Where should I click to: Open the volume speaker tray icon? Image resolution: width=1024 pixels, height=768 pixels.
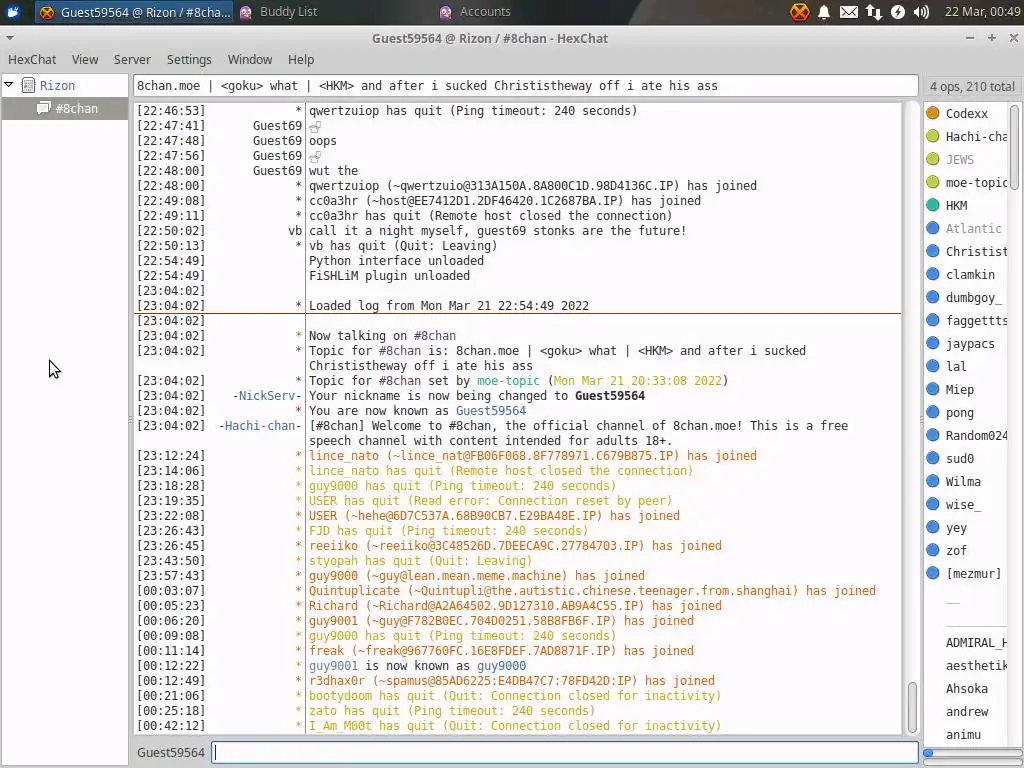pyautogui.click(x=921, y=12)
